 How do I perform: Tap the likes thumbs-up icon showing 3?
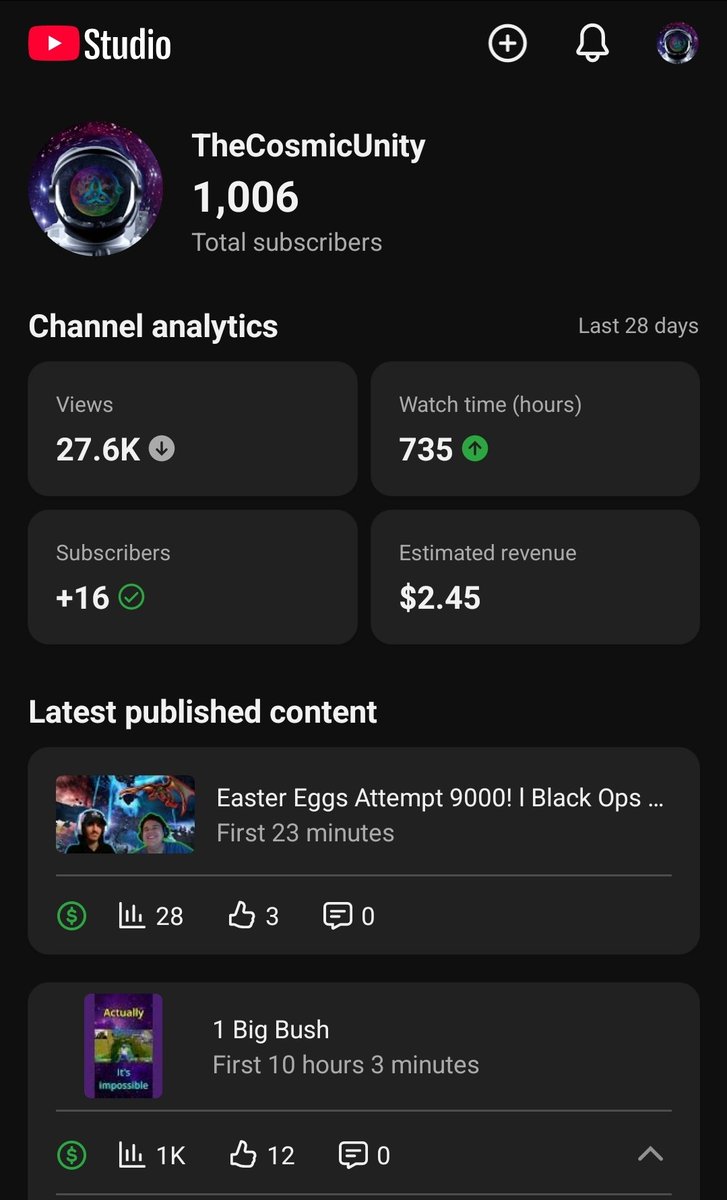(x=242, y=915)
